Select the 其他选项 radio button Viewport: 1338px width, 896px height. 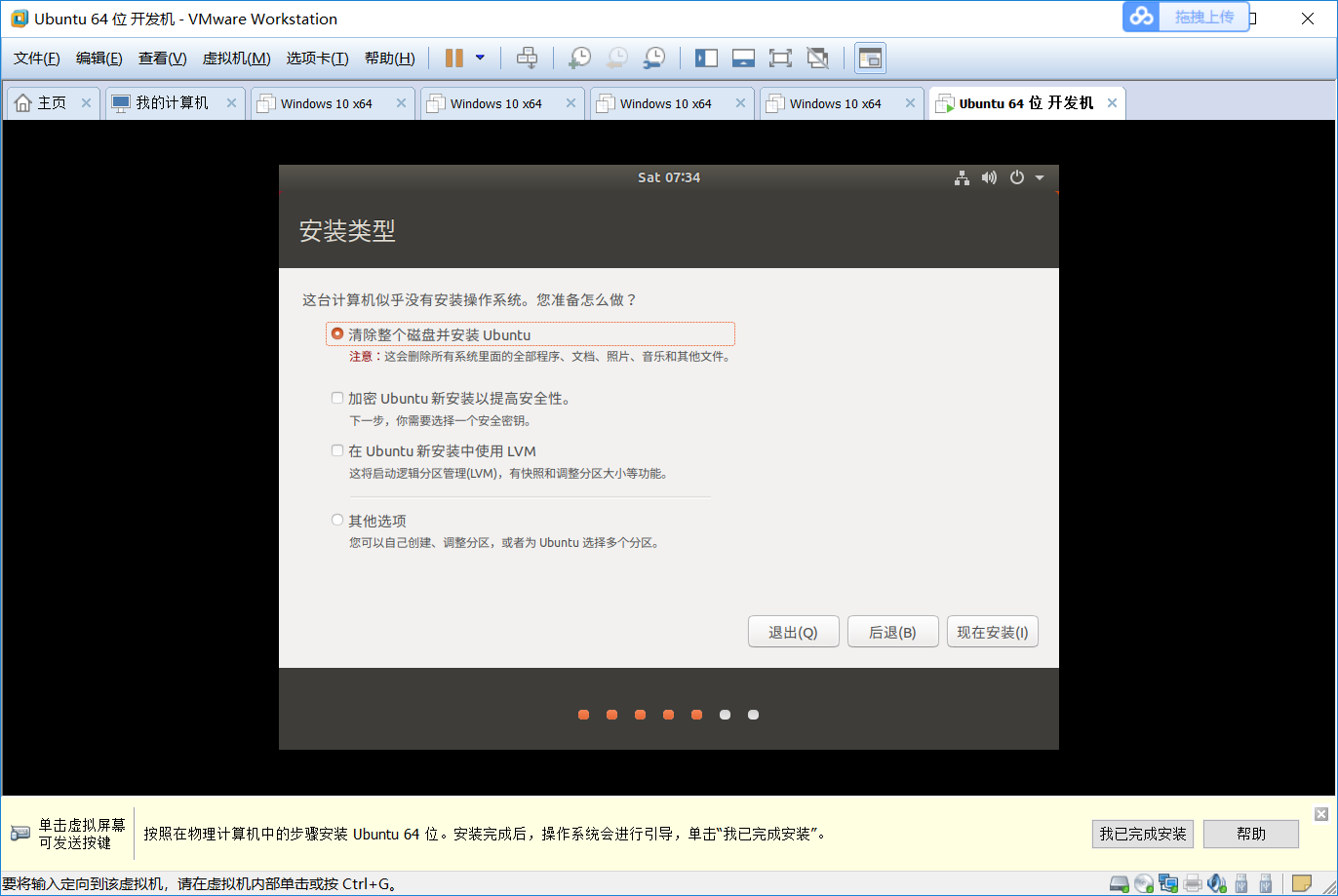(337, 520)
